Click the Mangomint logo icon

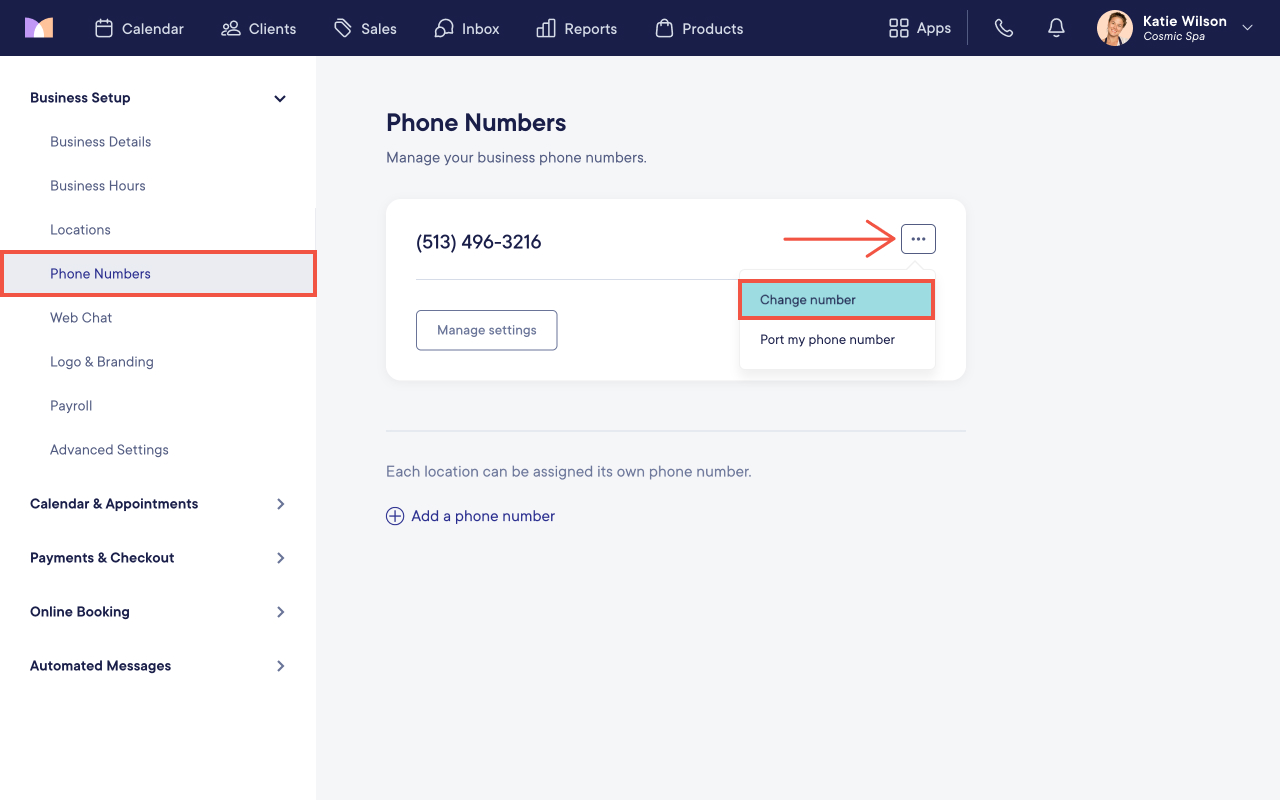coord(39,28)
